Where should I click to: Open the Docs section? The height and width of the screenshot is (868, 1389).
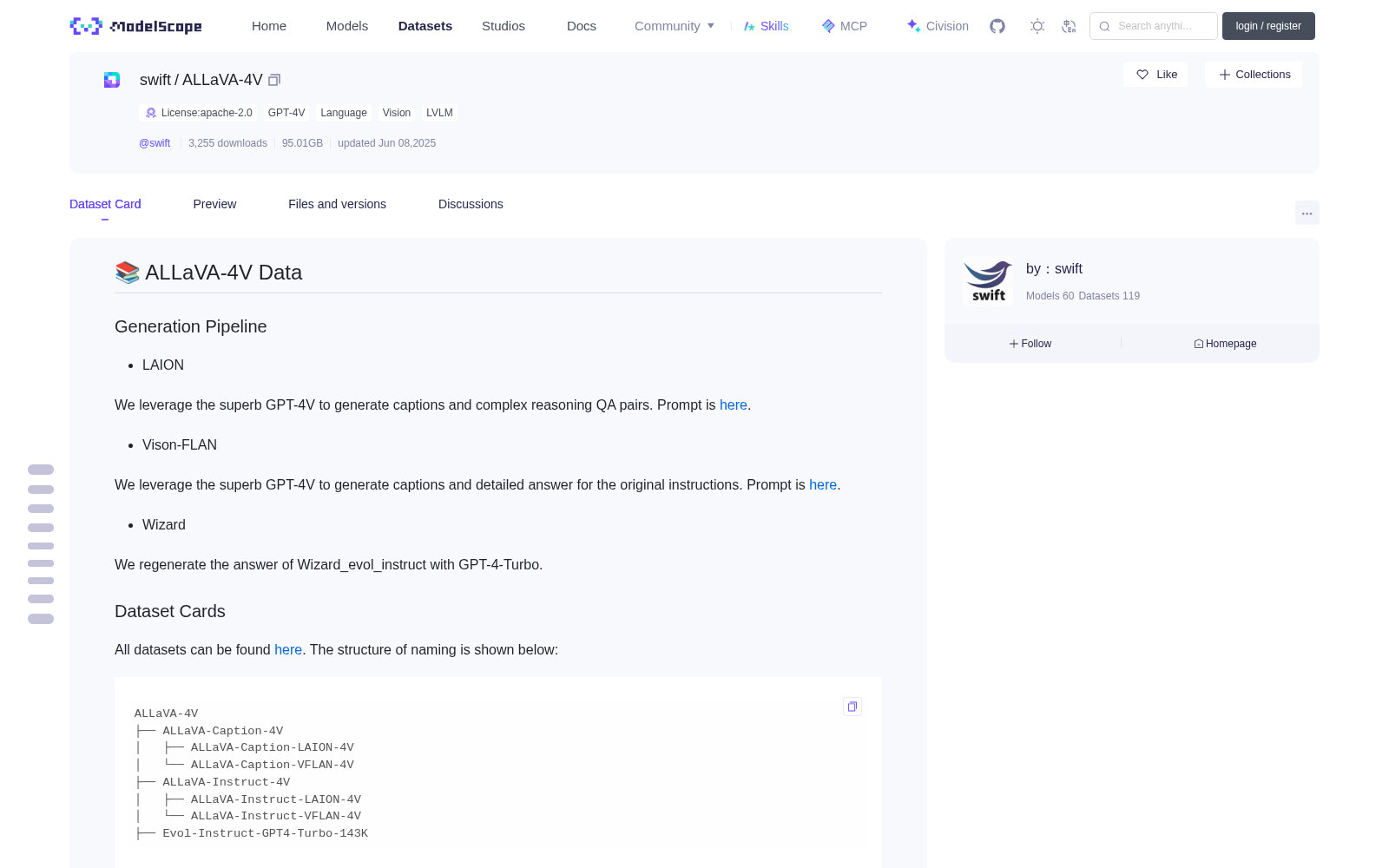pyautogui.click(x=582, y=26)
